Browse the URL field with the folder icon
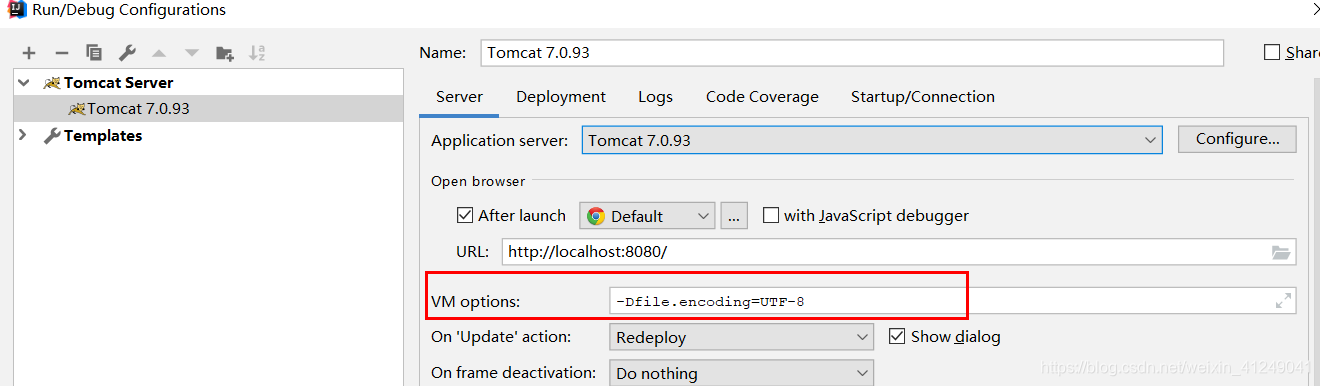This screenshot has height=386, width=1320. coord(1281,252)
